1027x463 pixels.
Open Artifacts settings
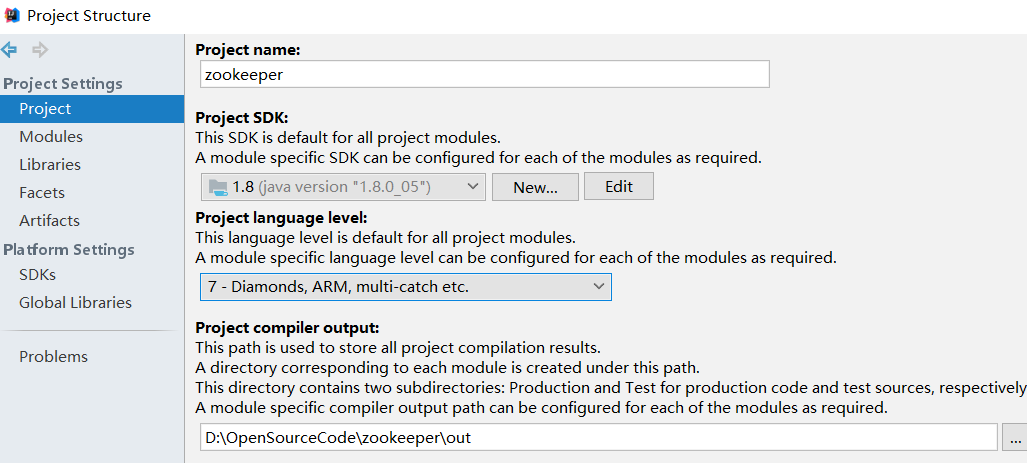coord(49,221)
